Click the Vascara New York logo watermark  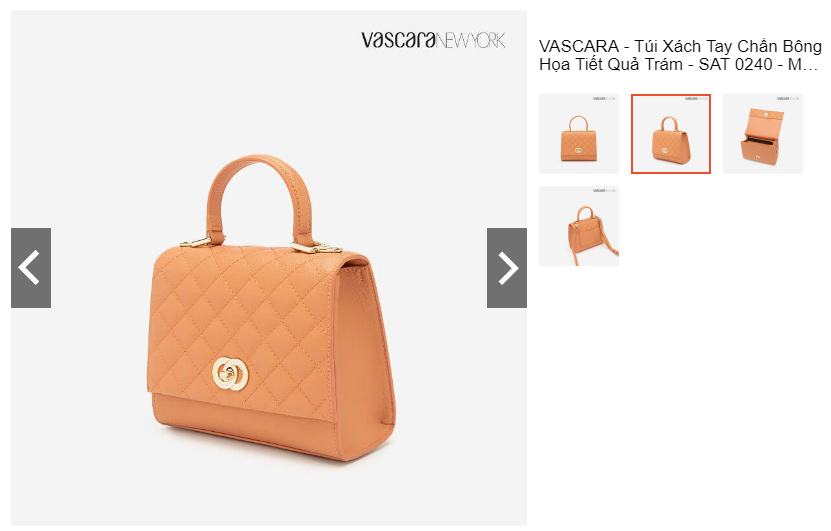point(433,40)
